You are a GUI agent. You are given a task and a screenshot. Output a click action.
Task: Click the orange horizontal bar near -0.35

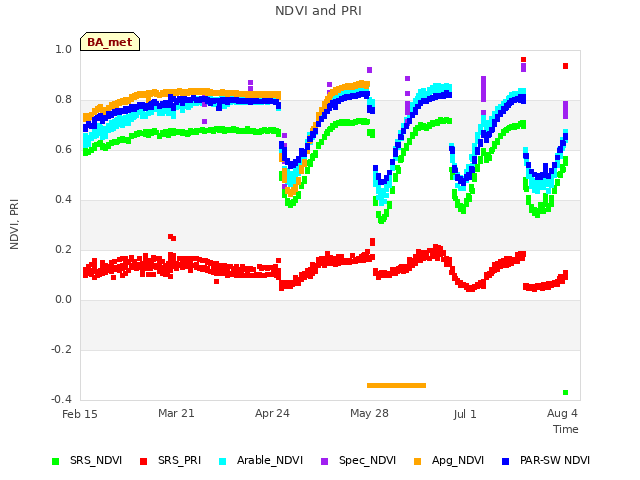[396, 385]
